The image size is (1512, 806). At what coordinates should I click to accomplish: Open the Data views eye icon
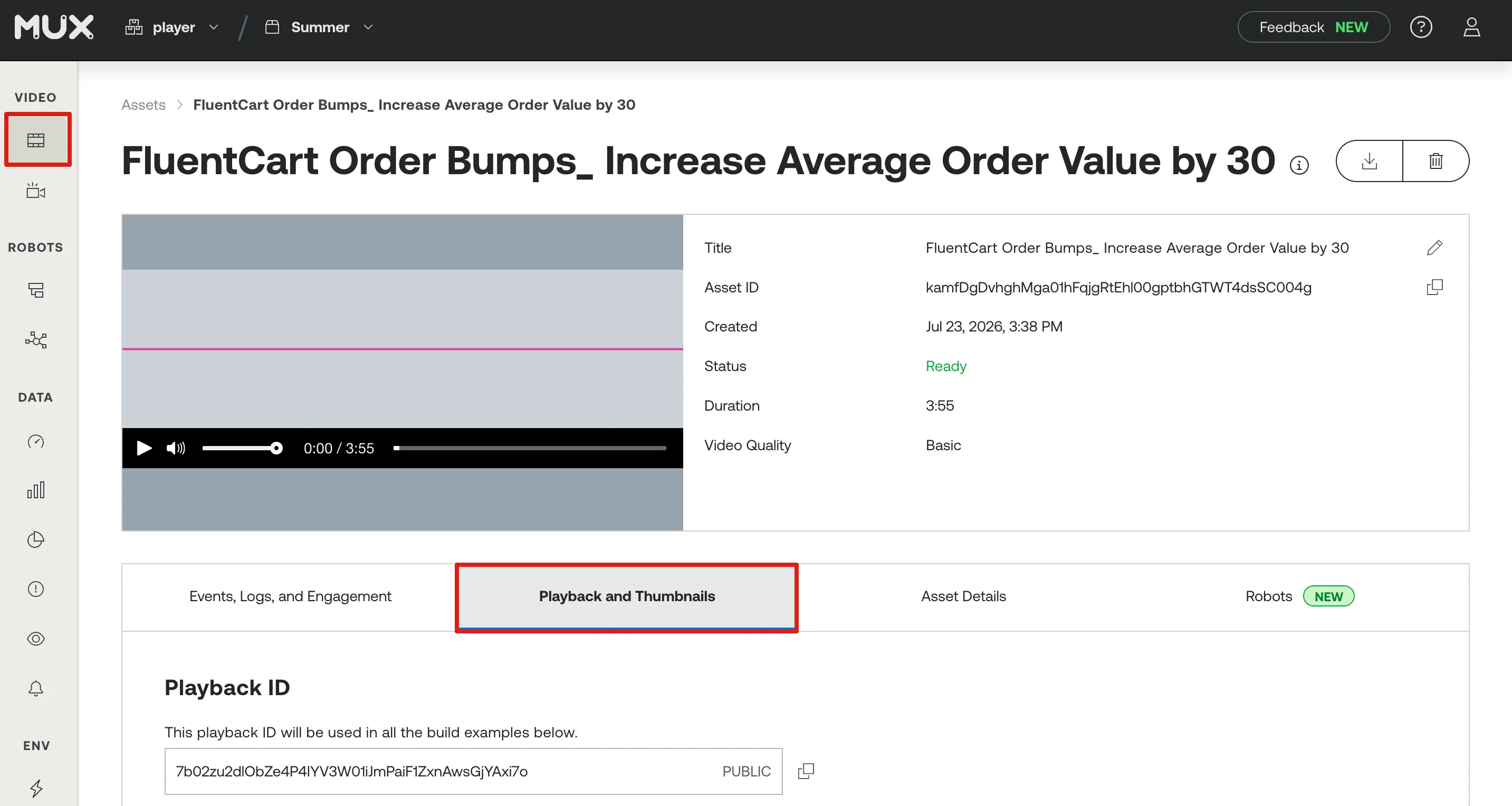(x=36, y=639)
